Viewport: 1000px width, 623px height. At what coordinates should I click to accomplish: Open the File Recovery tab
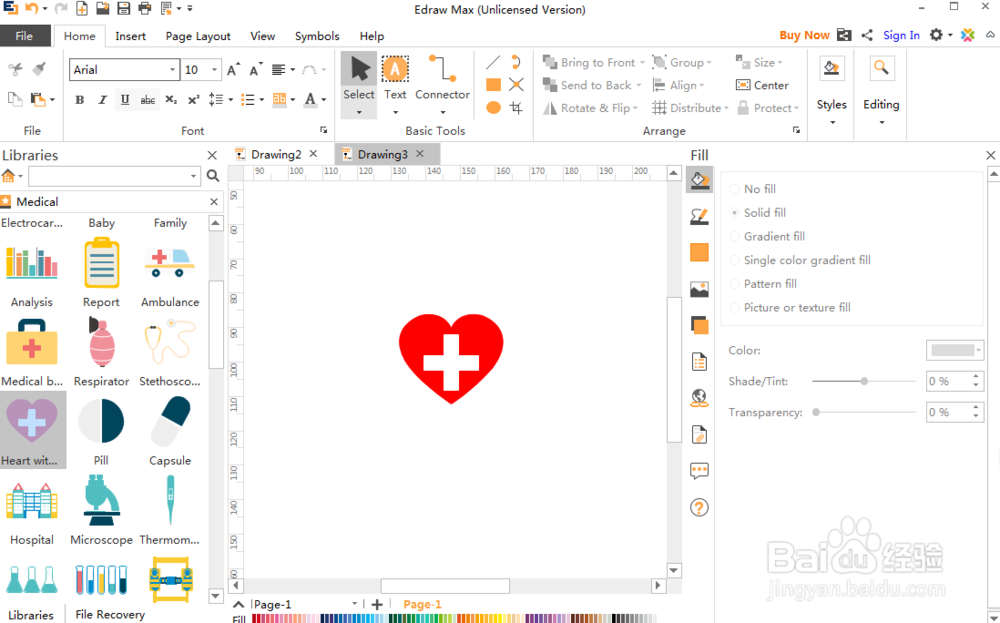pos(110,614)
